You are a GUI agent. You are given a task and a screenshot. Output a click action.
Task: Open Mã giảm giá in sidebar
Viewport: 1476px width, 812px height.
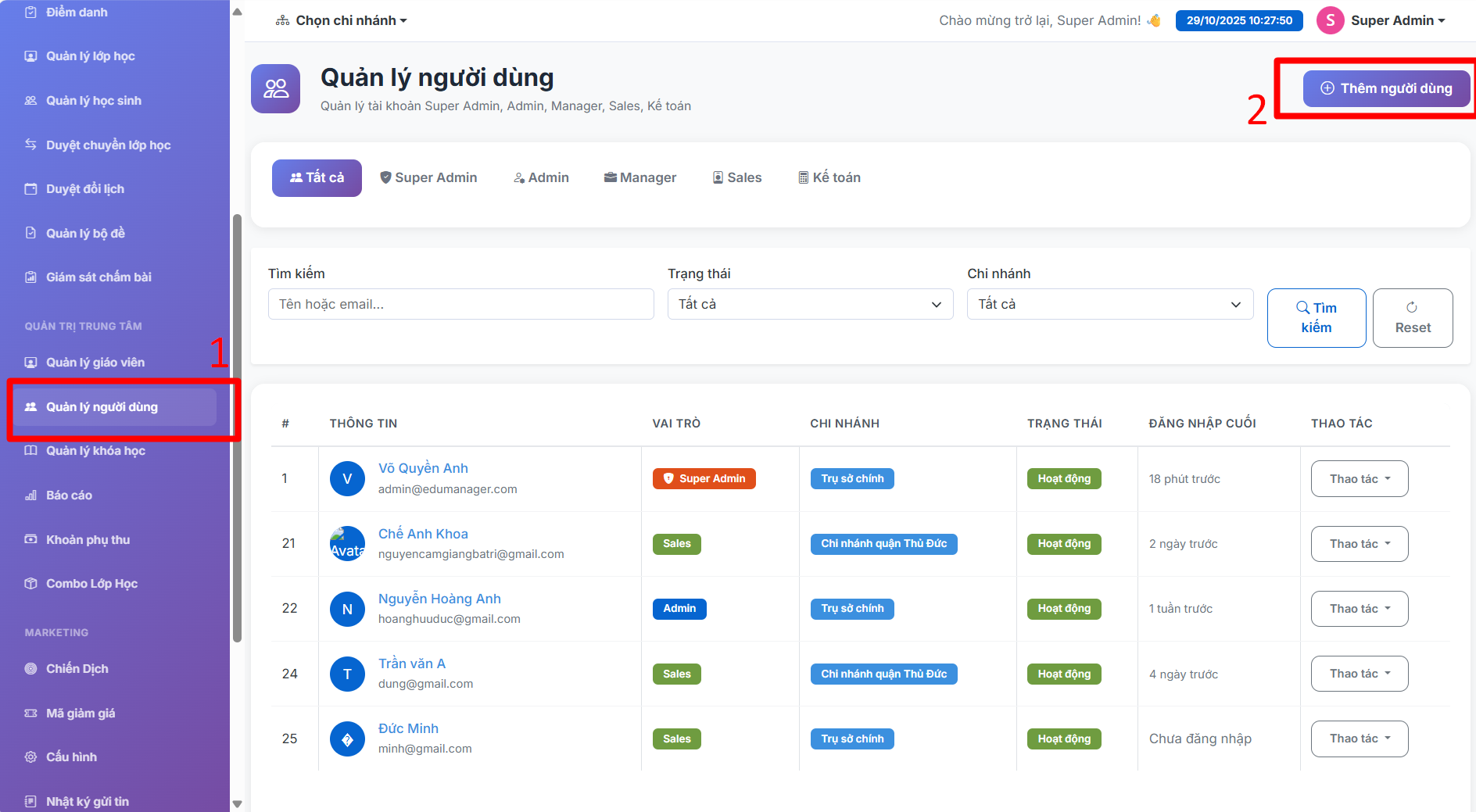[81, 714]
